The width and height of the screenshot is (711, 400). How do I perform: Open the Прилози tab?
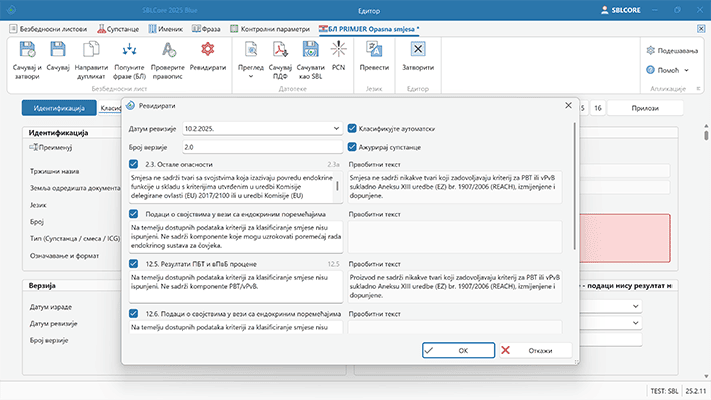[645, 108]
